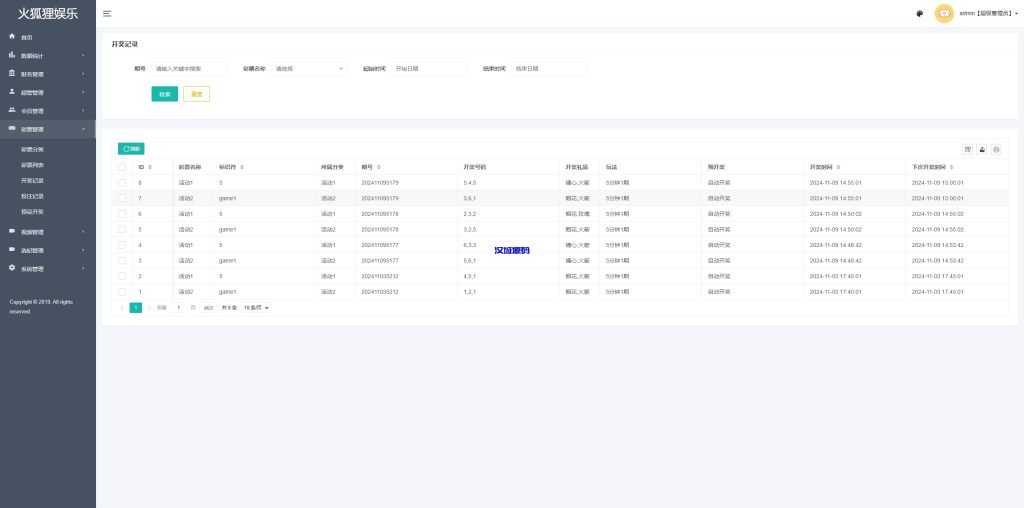Tick the select-all checkbox in table header
The width and height of the screenshot is (1024, 508).
coord(122,167)
